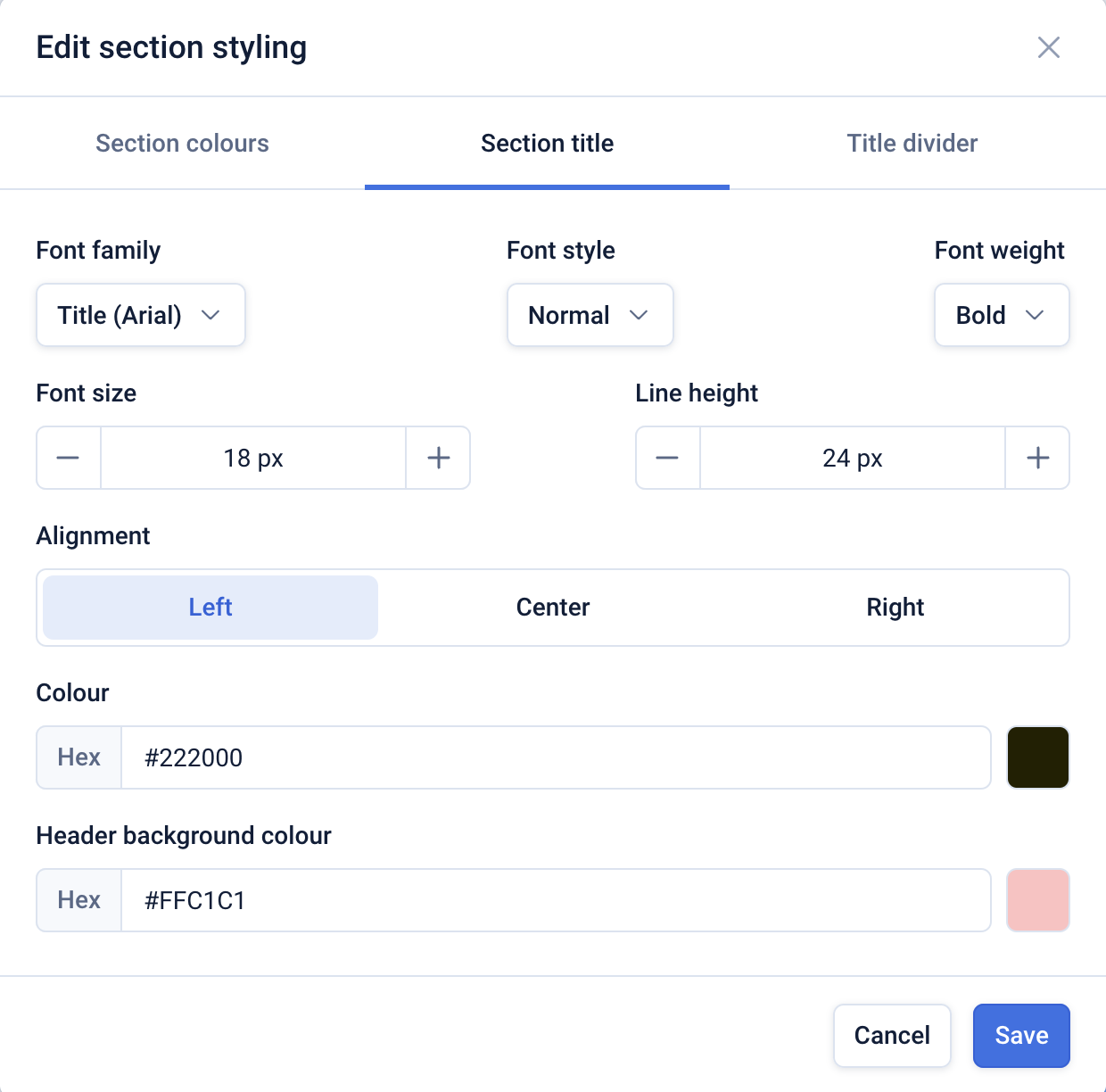Viewport: 1106px width, 1092px height.
Task: Click the #FFC1C1 header background hex field
Action: [555, 900]
